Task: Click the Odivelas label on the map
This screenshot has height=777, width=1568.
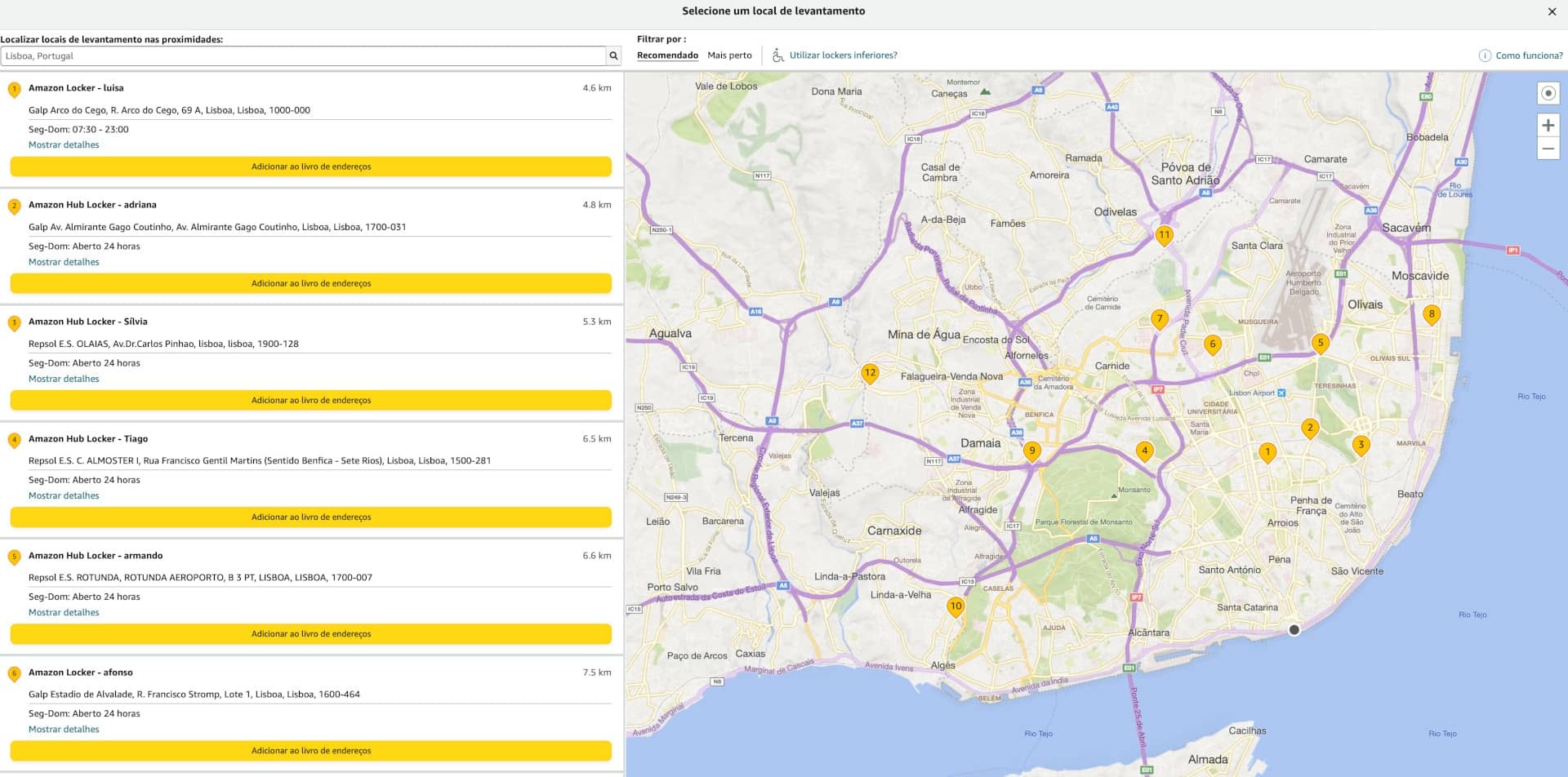Action: coord(1115,212)
